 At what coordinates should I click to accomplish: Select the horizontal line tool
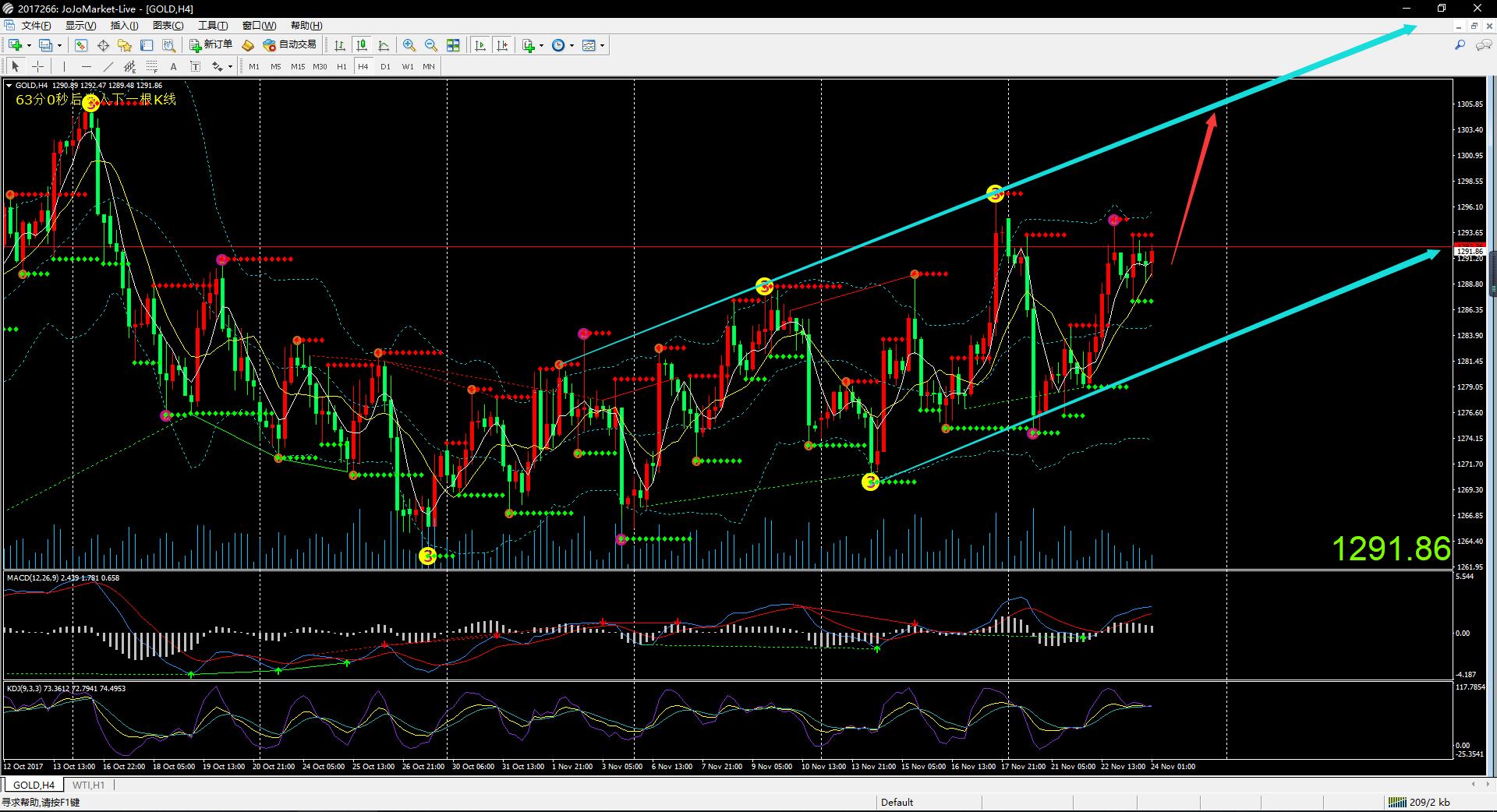[x=87, y=66]
